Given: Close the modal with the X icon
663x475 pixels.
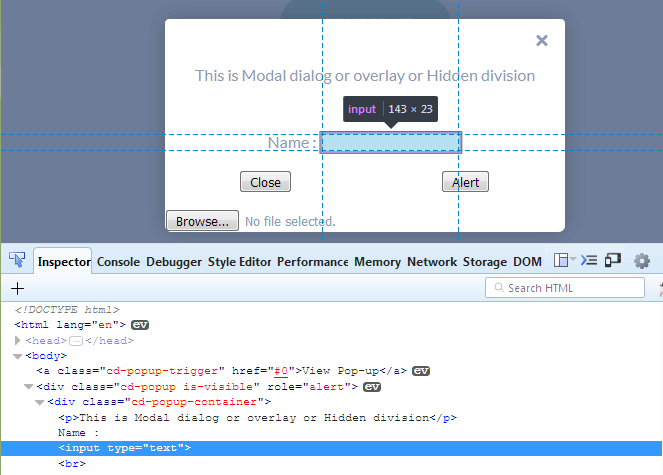Looking at the screenshot, I should 542,41.
